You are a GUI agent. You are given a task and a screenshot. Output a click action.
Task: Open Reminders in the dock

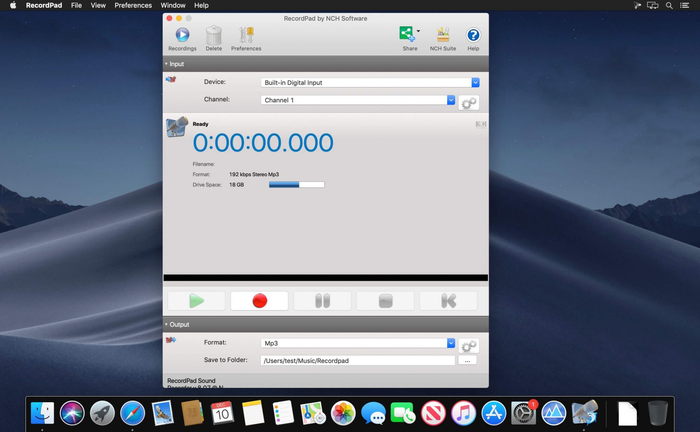pyautogui.click(x=283, y=413)
